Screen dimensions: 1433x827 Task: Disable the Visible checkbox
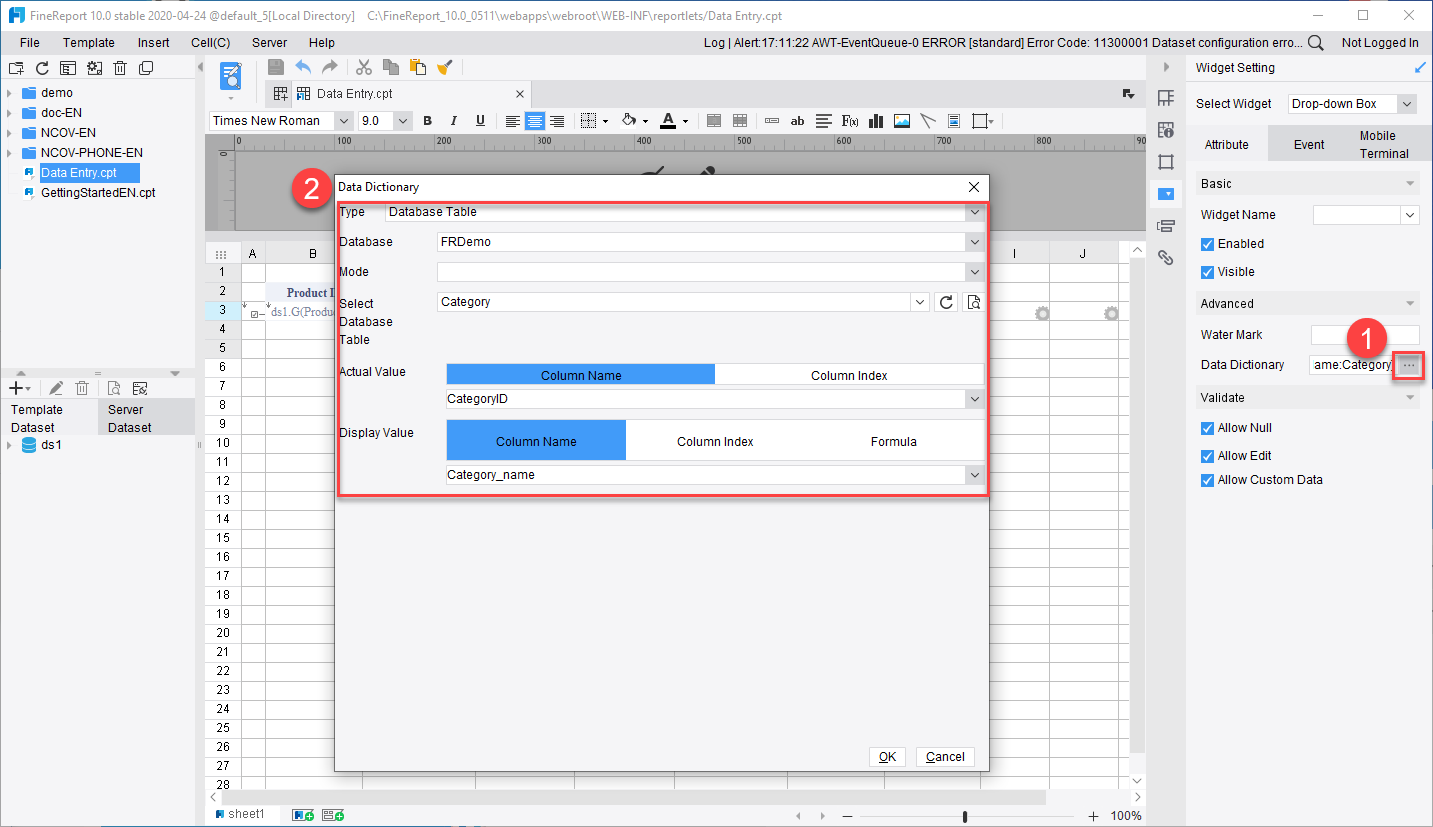click(x=1207, y=271)
